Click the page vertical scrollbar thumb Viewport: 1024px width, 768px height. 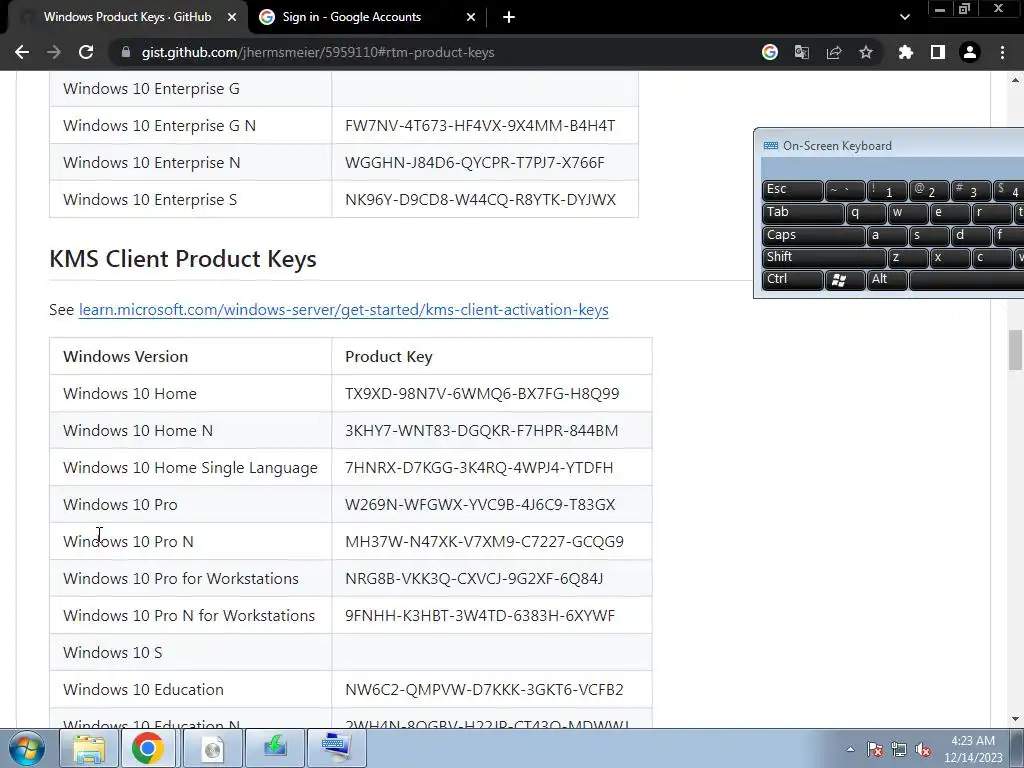1014,350
